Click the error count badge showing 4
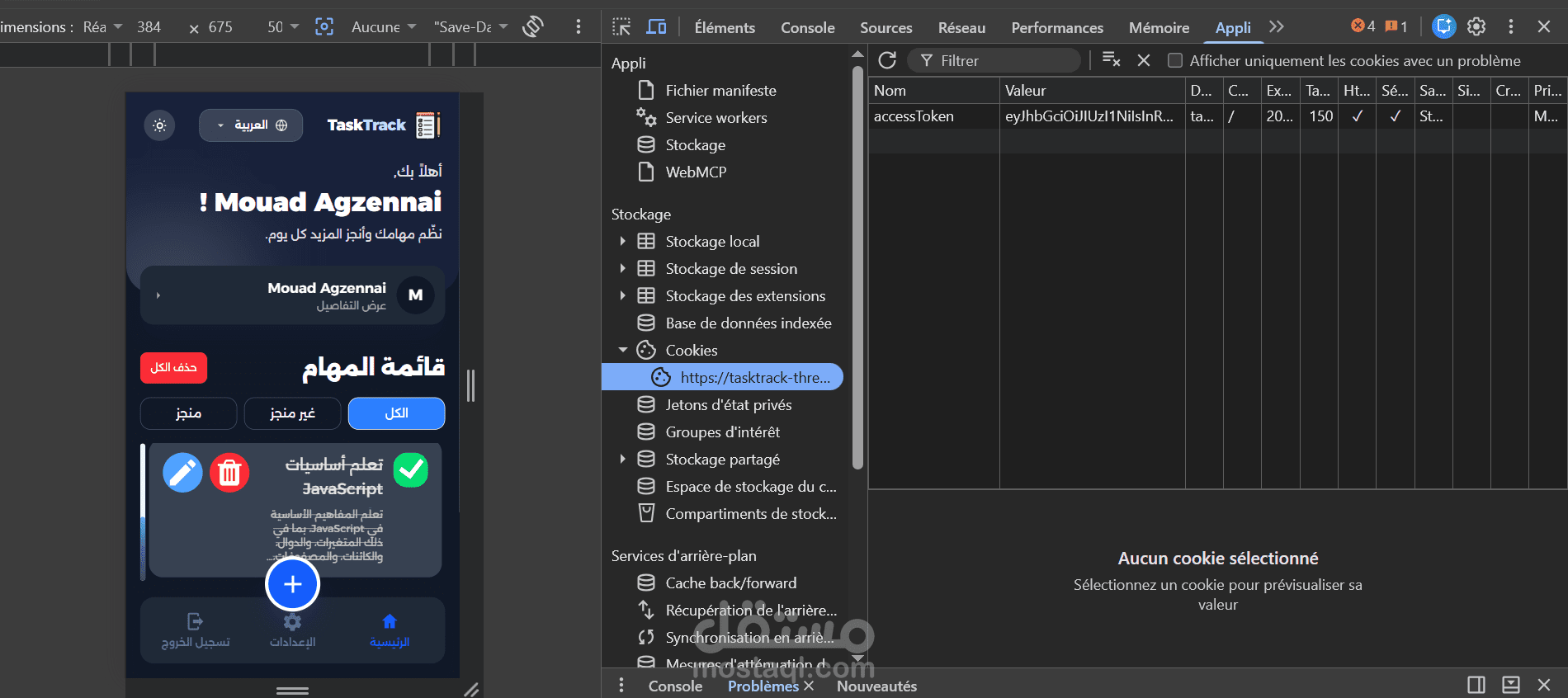This screenshot has width=1568, height=698. pyautogui.click(x=1363, y=26)
